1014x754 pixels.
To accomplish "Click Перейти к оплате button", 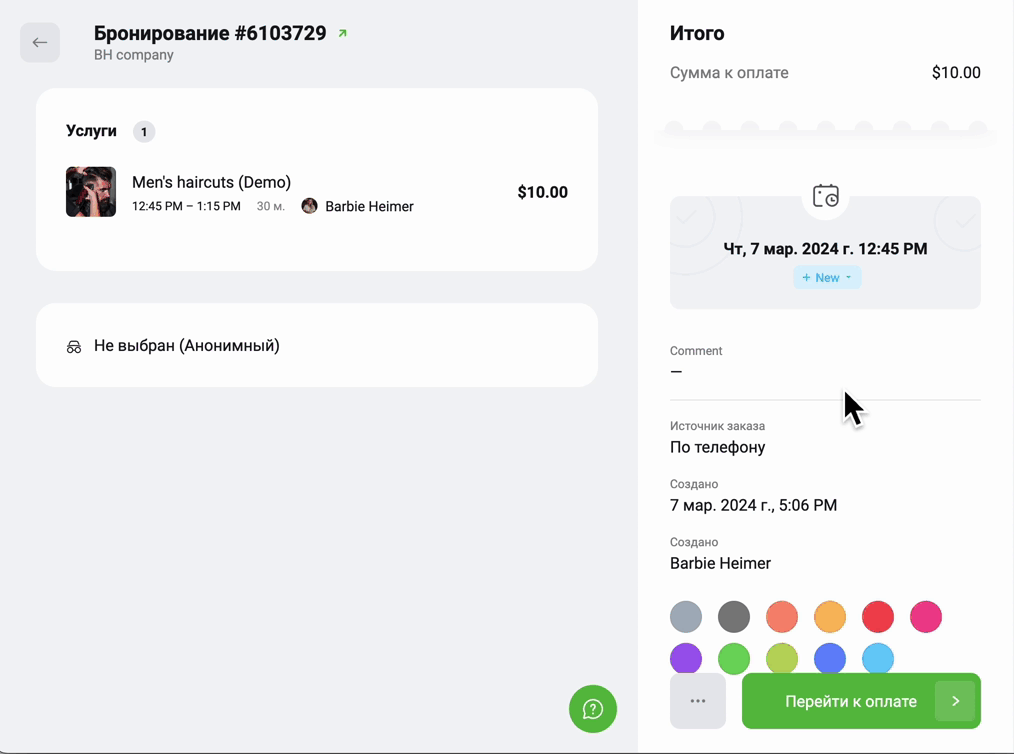I will (861, 701).
